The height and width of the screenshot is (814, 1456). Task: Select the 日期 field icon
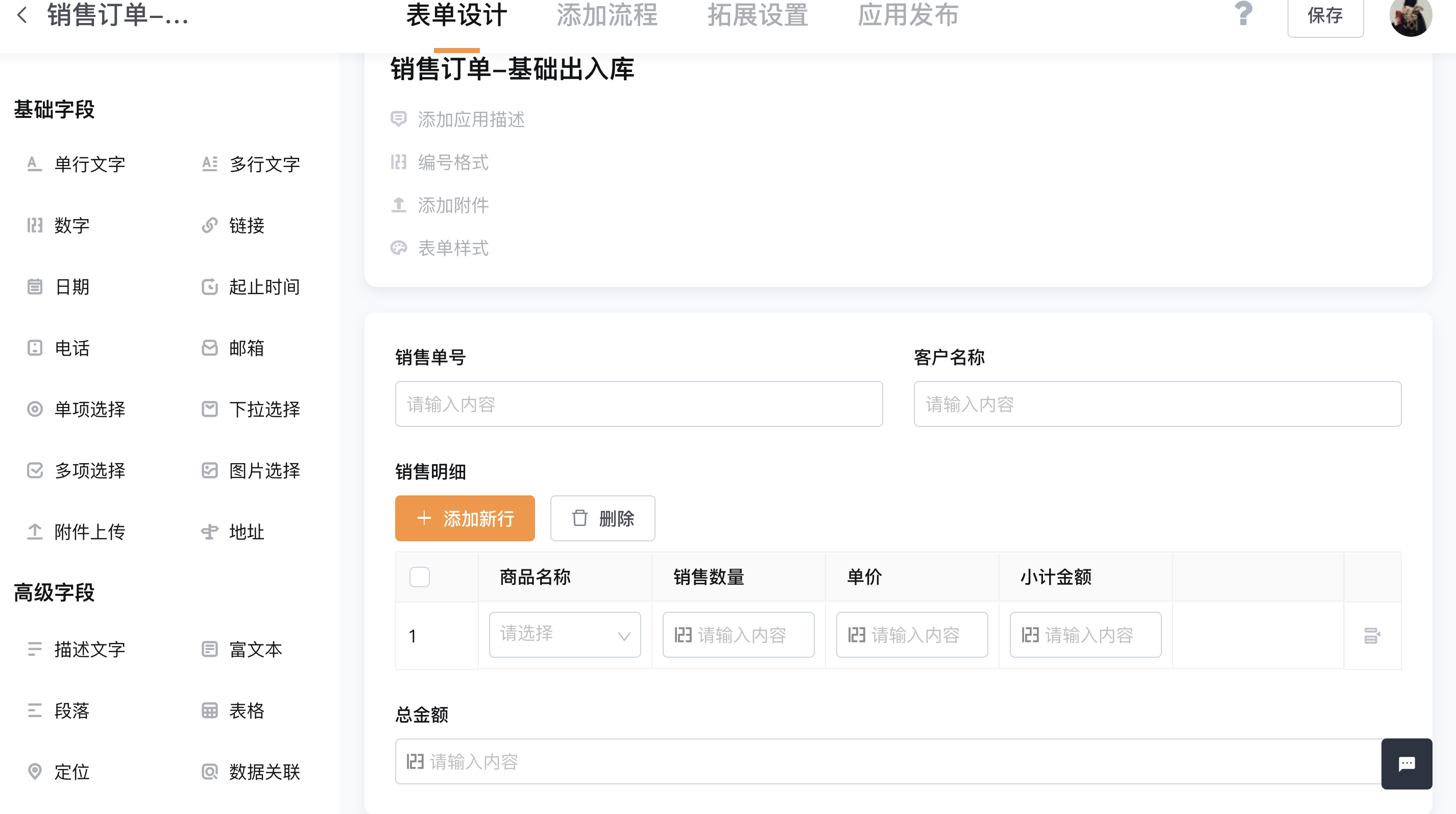pyautogui.click(x=35, y=287)
